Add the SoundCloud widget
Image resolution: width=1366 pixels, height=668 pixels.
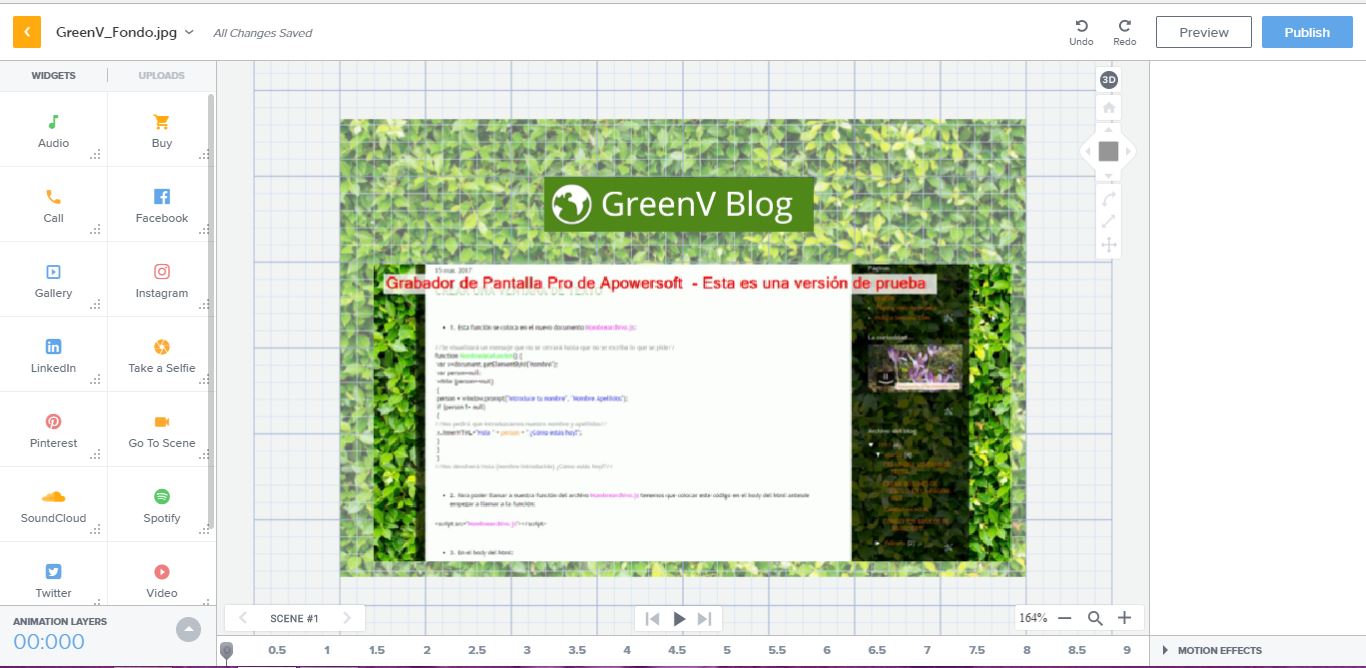[53, 505]
